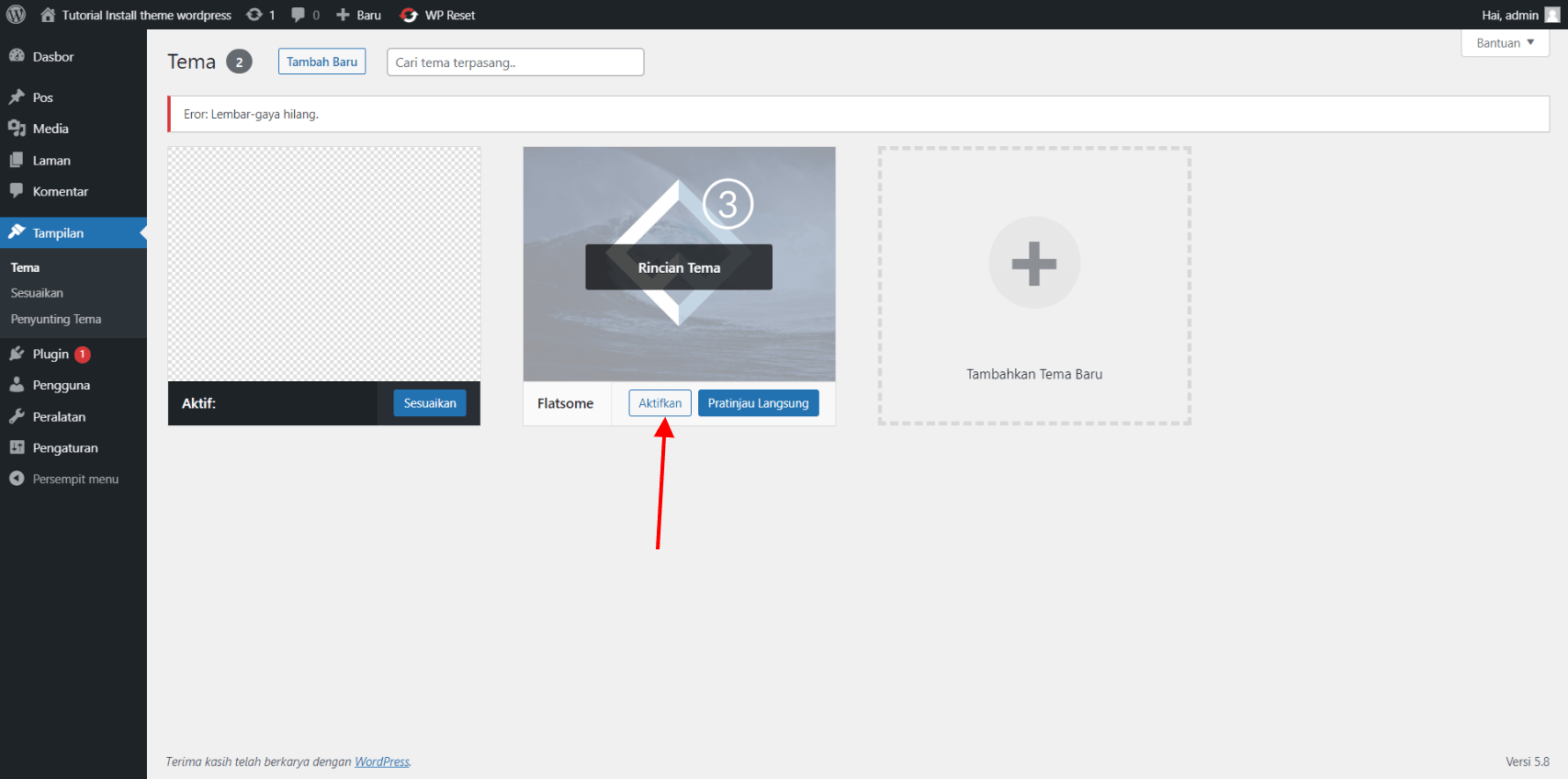Click the WordPress logo icon

[16, 15]
